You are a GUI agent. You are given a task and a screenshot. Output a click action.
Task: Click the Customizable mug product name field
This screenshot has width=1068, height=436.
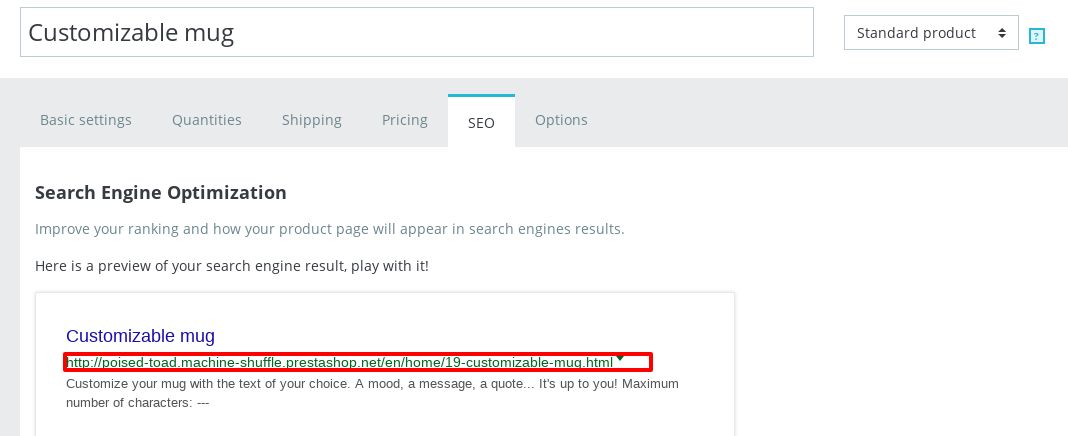(416, 33)
